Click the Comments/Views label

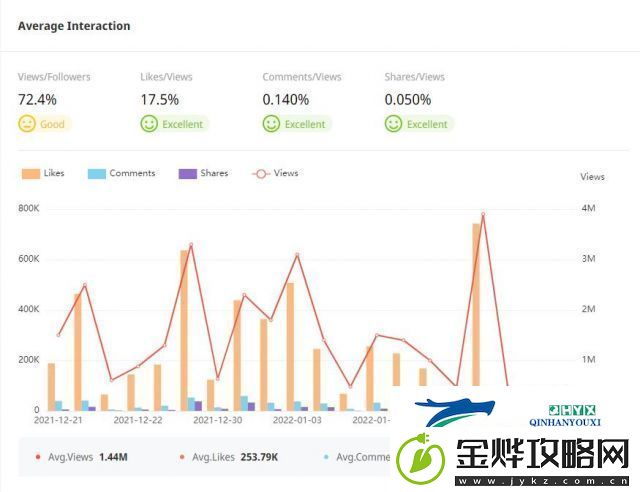tap(302, 77)
